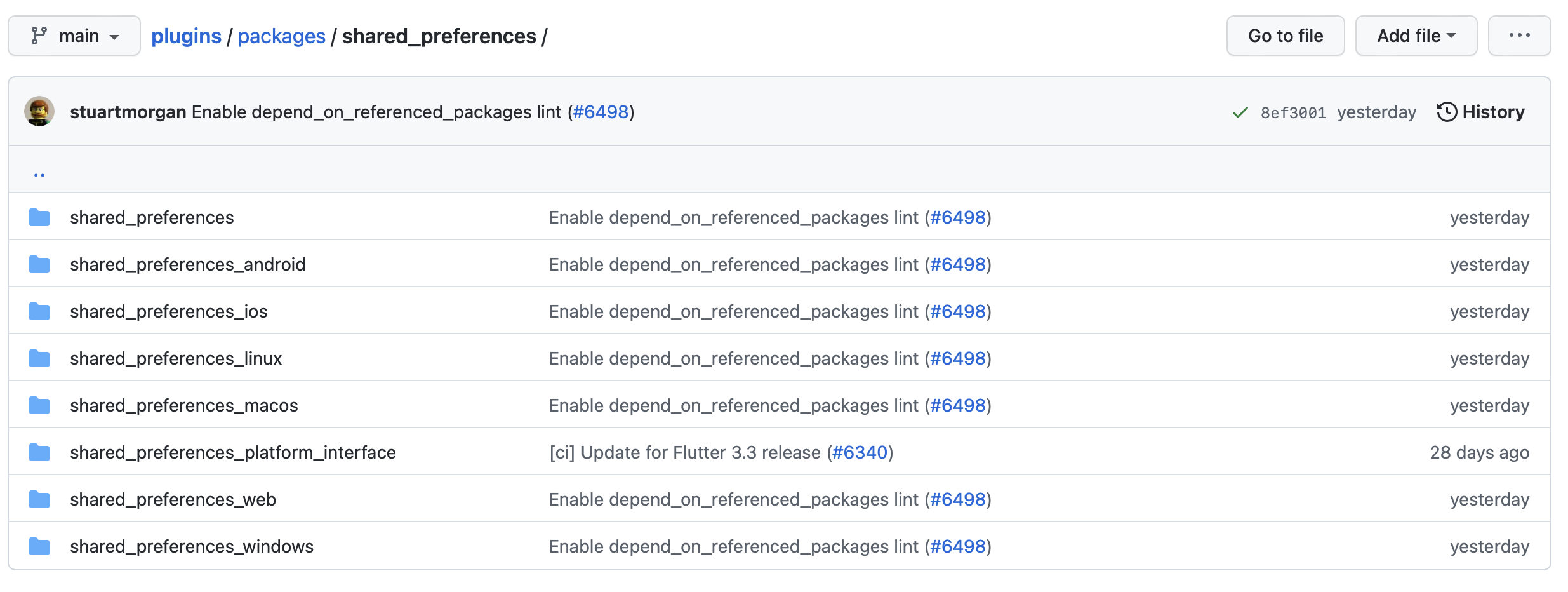This screenshot has height=592, width=1568.
Task: Open the shared_preferences folder
Action: tap(152, 217)
